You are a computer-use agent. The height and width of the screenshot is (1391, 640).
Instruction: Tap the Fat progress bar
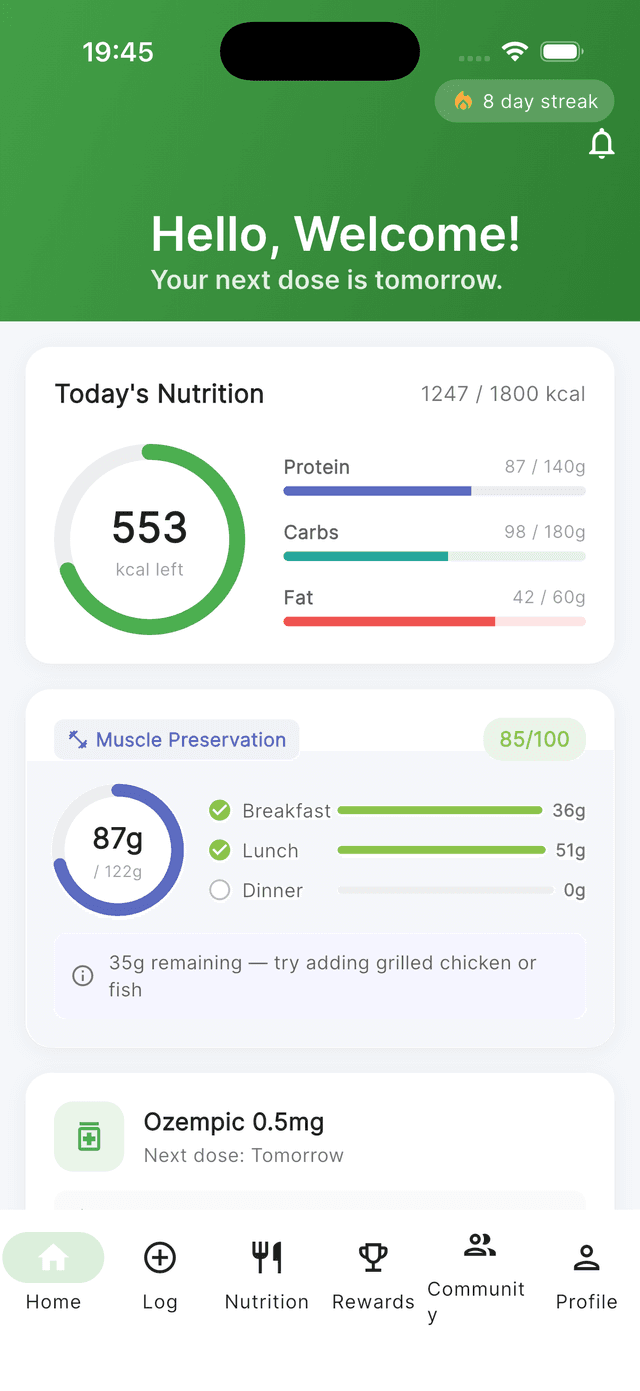tap(434, 622)
